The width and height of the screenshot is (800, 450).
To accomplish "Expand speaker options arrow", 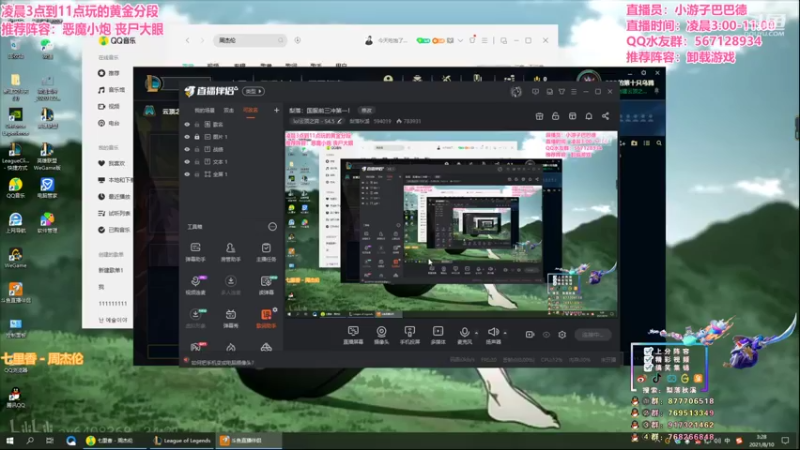I will pos(505,333).
